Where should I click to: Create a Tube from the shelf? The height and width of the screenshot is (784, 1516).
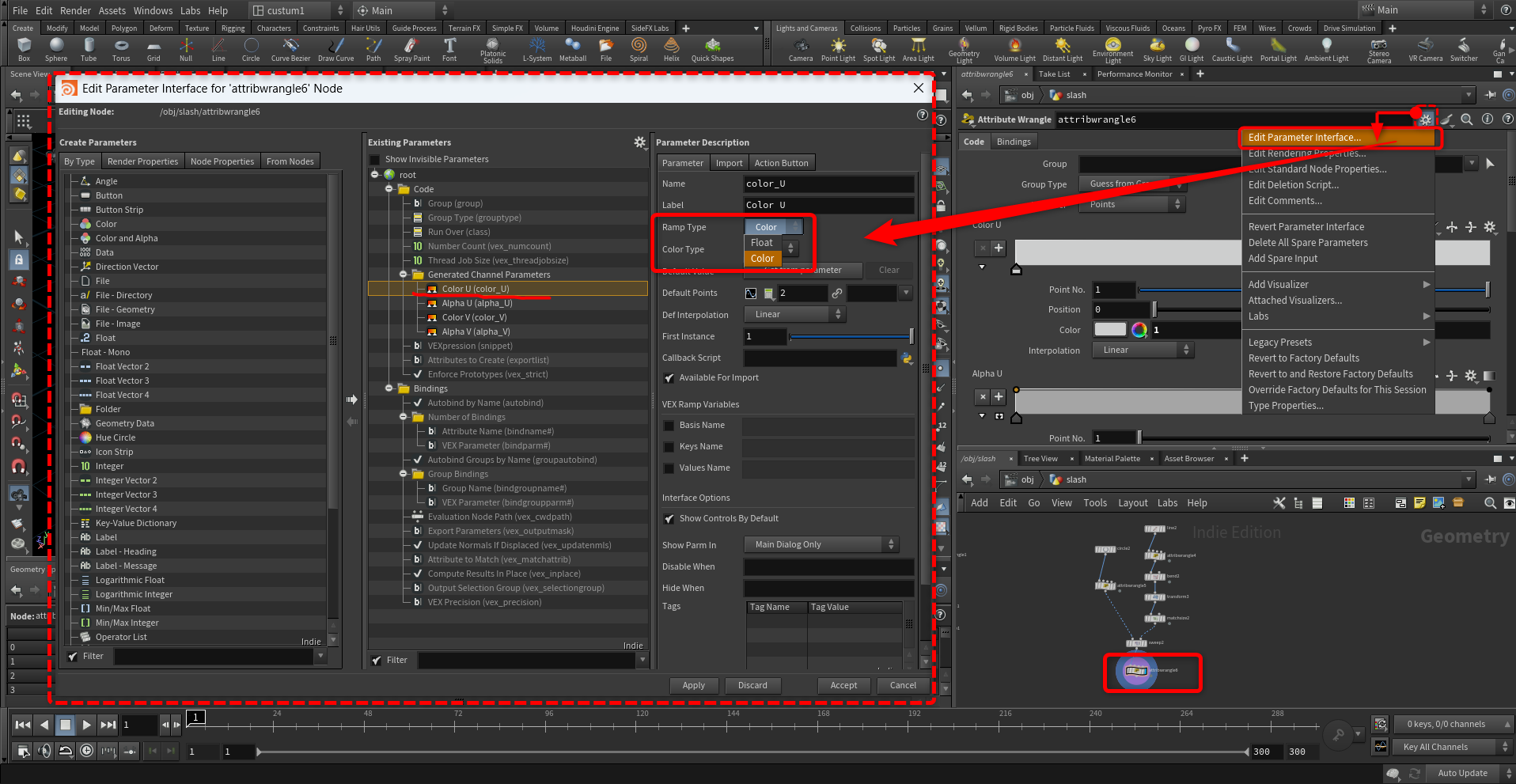pos(89,49)
